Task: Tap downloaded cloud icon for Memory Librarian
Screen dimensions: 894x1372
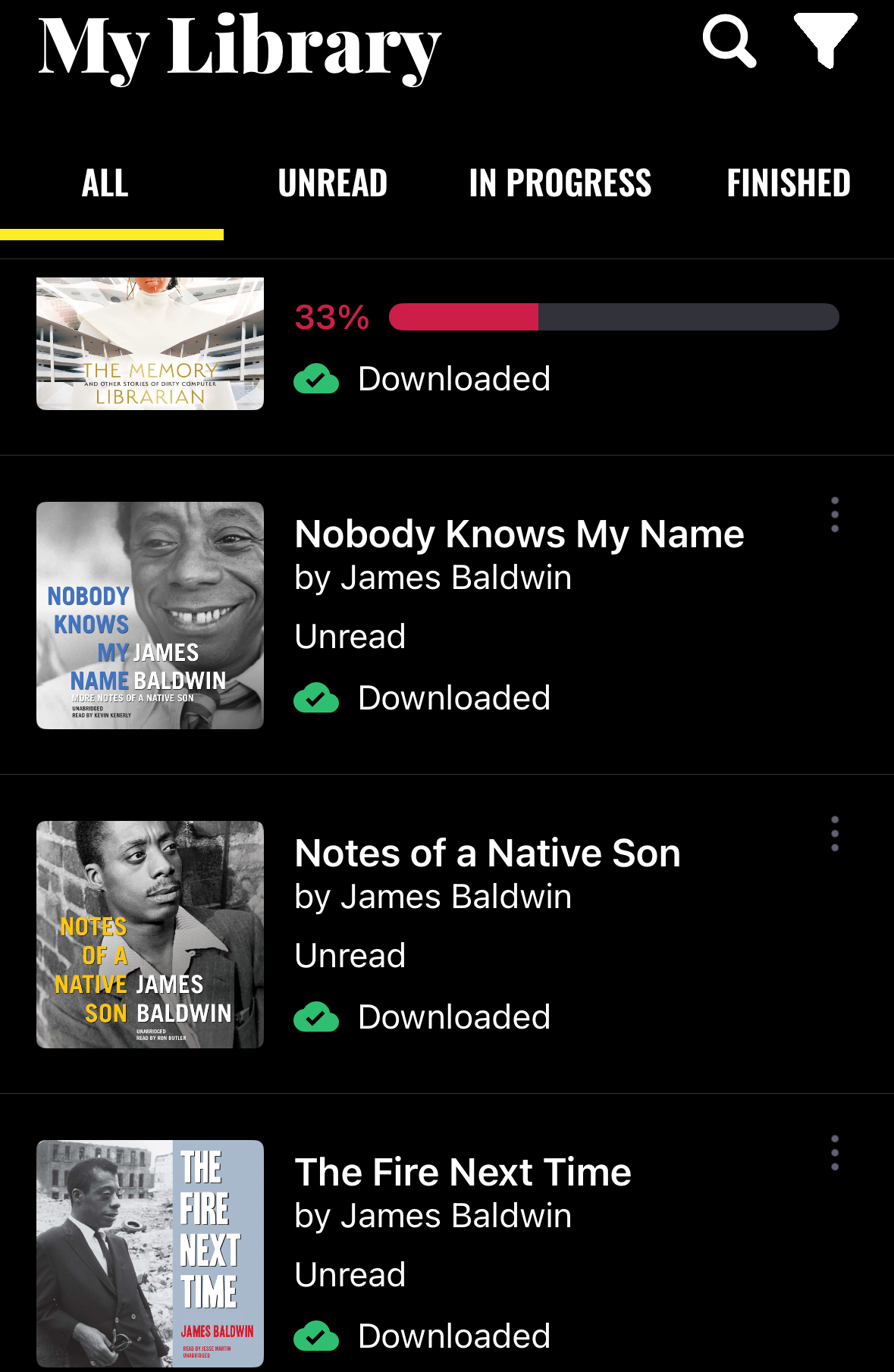Action: click(x=316, y=379)
